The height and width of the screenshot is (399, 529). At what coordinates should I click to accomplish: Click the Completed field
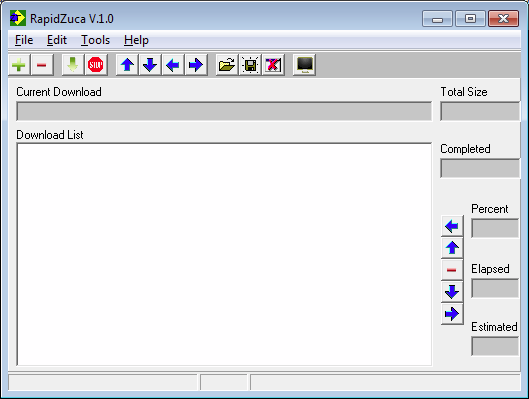[480, 168]
